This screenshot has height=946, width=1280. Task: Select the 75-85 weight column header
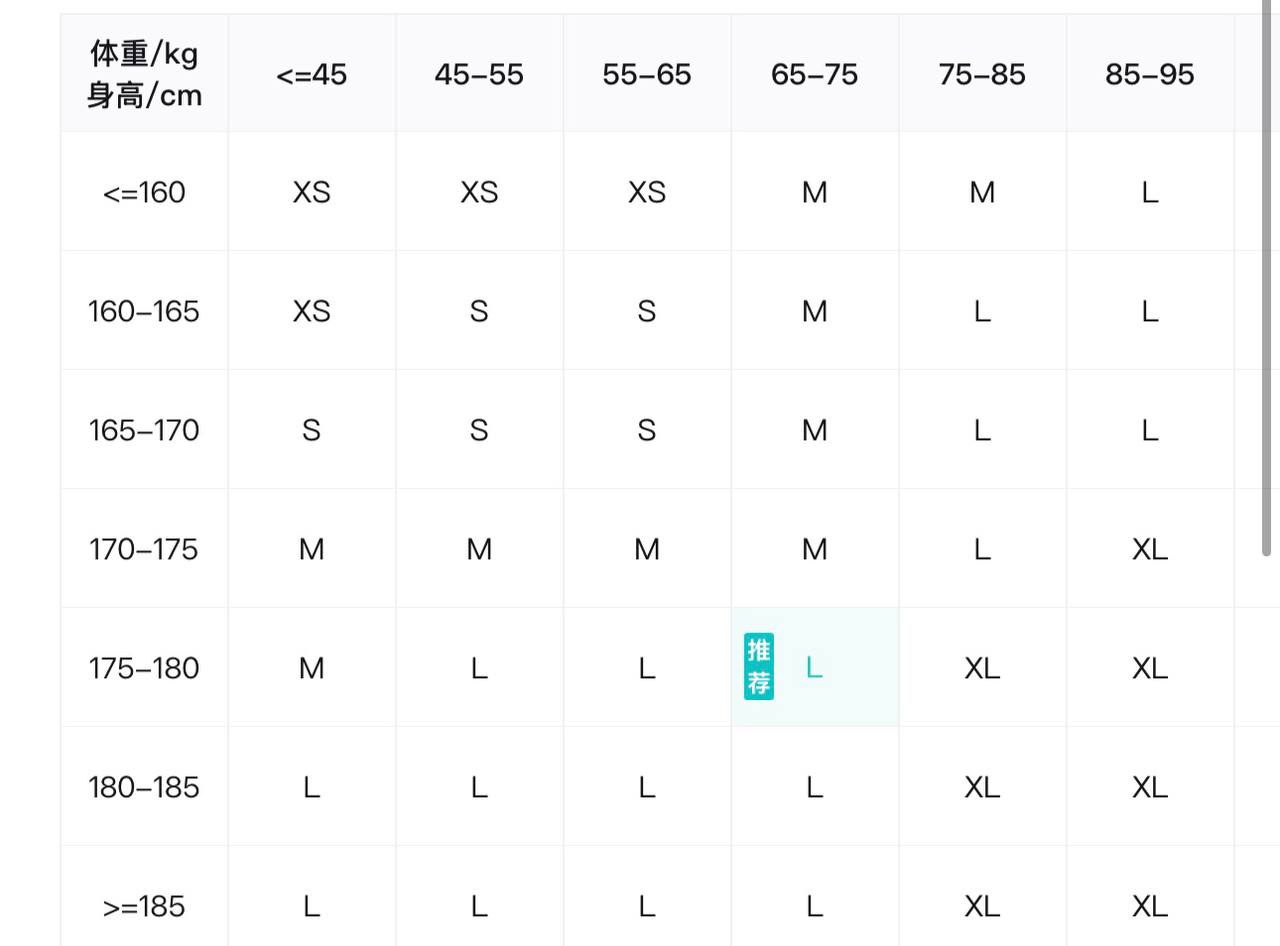pos(982,75)
